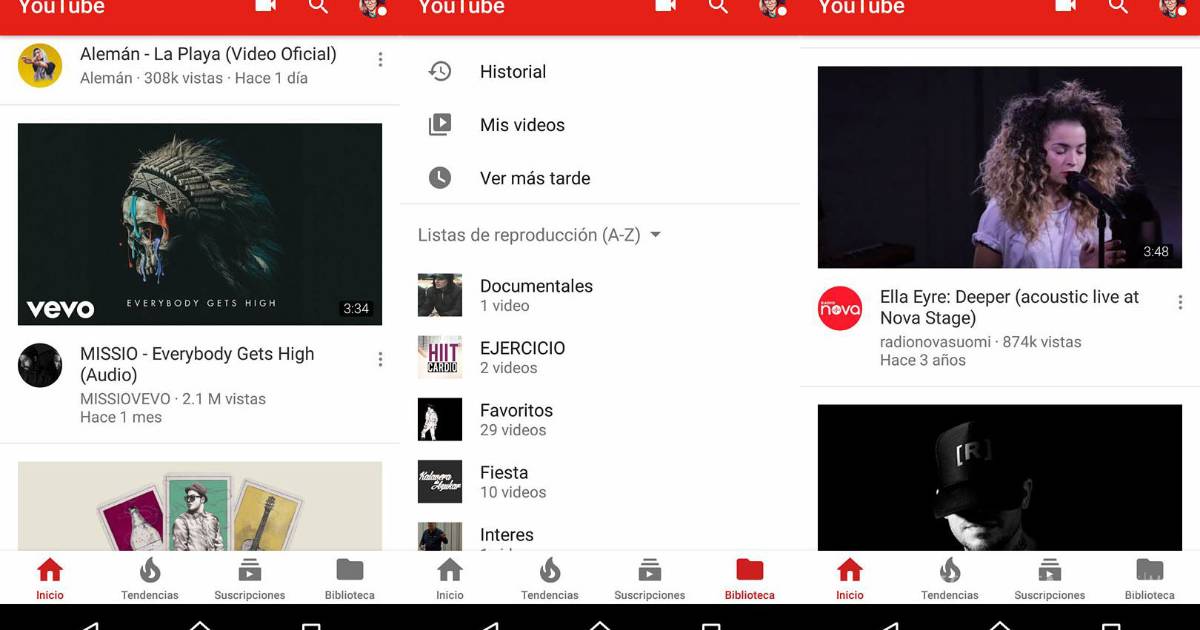
Task: Open the Mis videos entry
Action: click(x=522, y=125)
